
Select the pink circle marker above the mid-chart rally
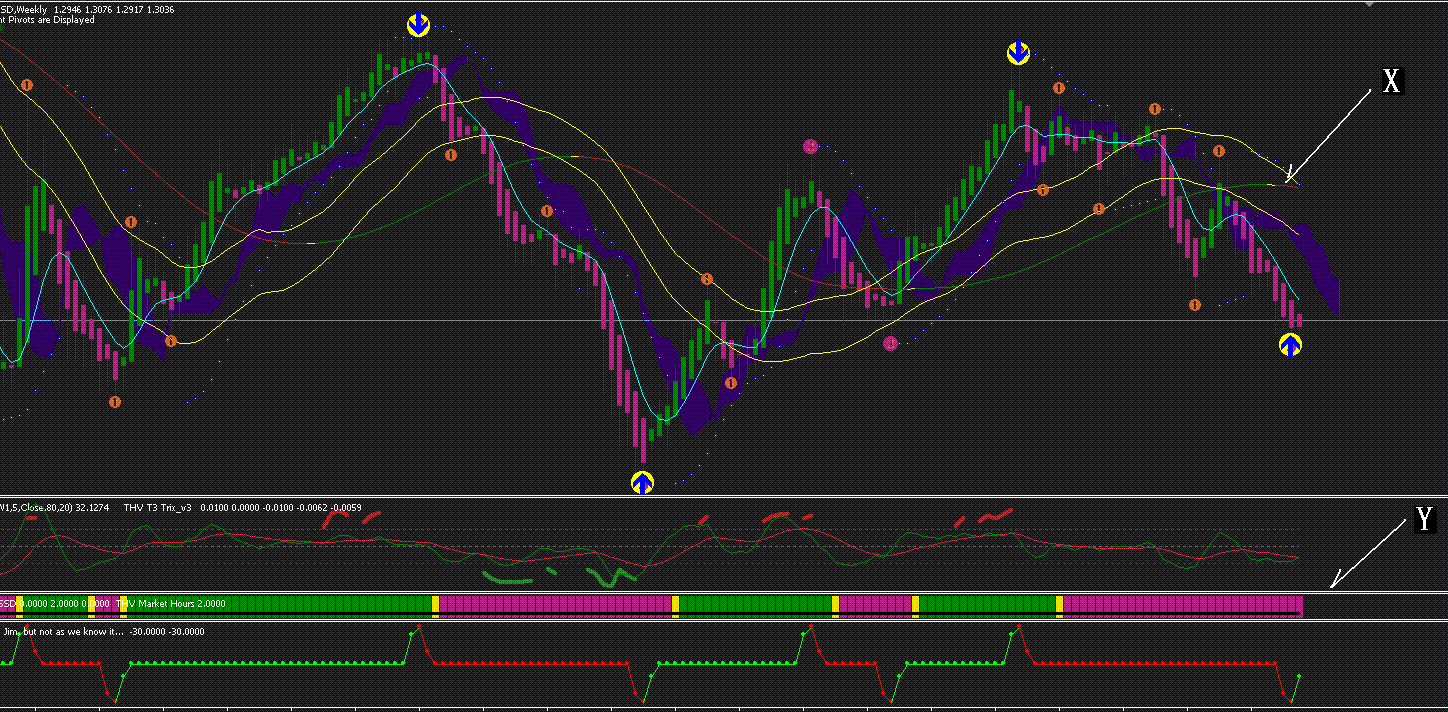click(x=810, y=147)
